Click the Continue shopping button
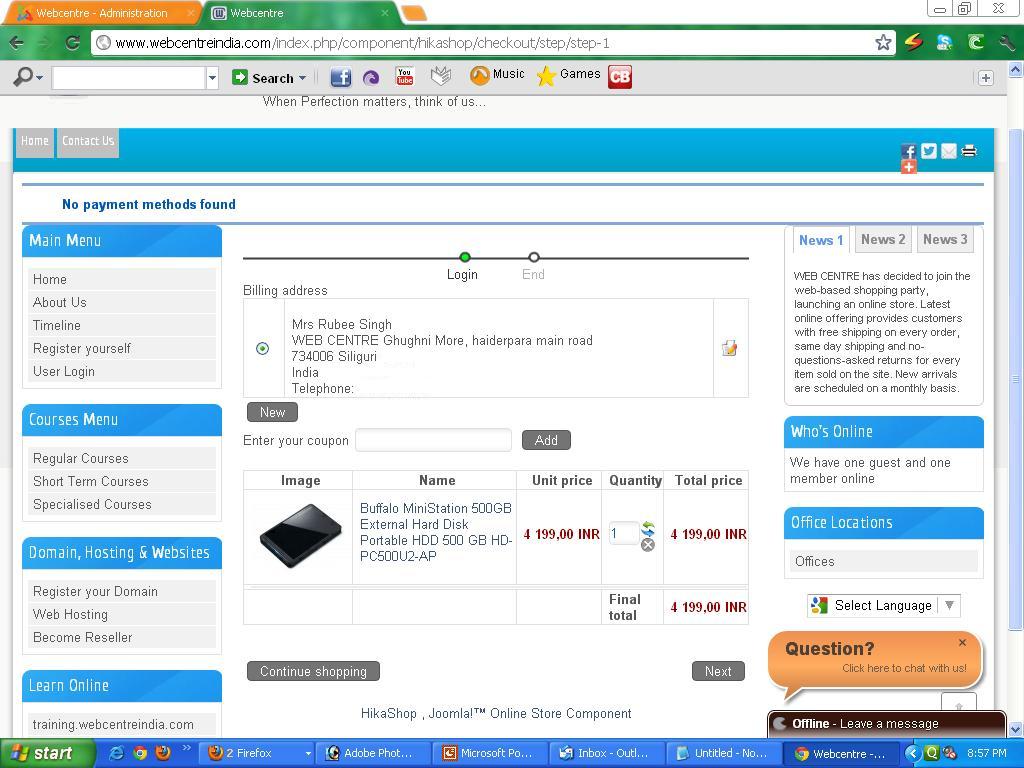This screenshot has height=768, width=1024. 313,671
